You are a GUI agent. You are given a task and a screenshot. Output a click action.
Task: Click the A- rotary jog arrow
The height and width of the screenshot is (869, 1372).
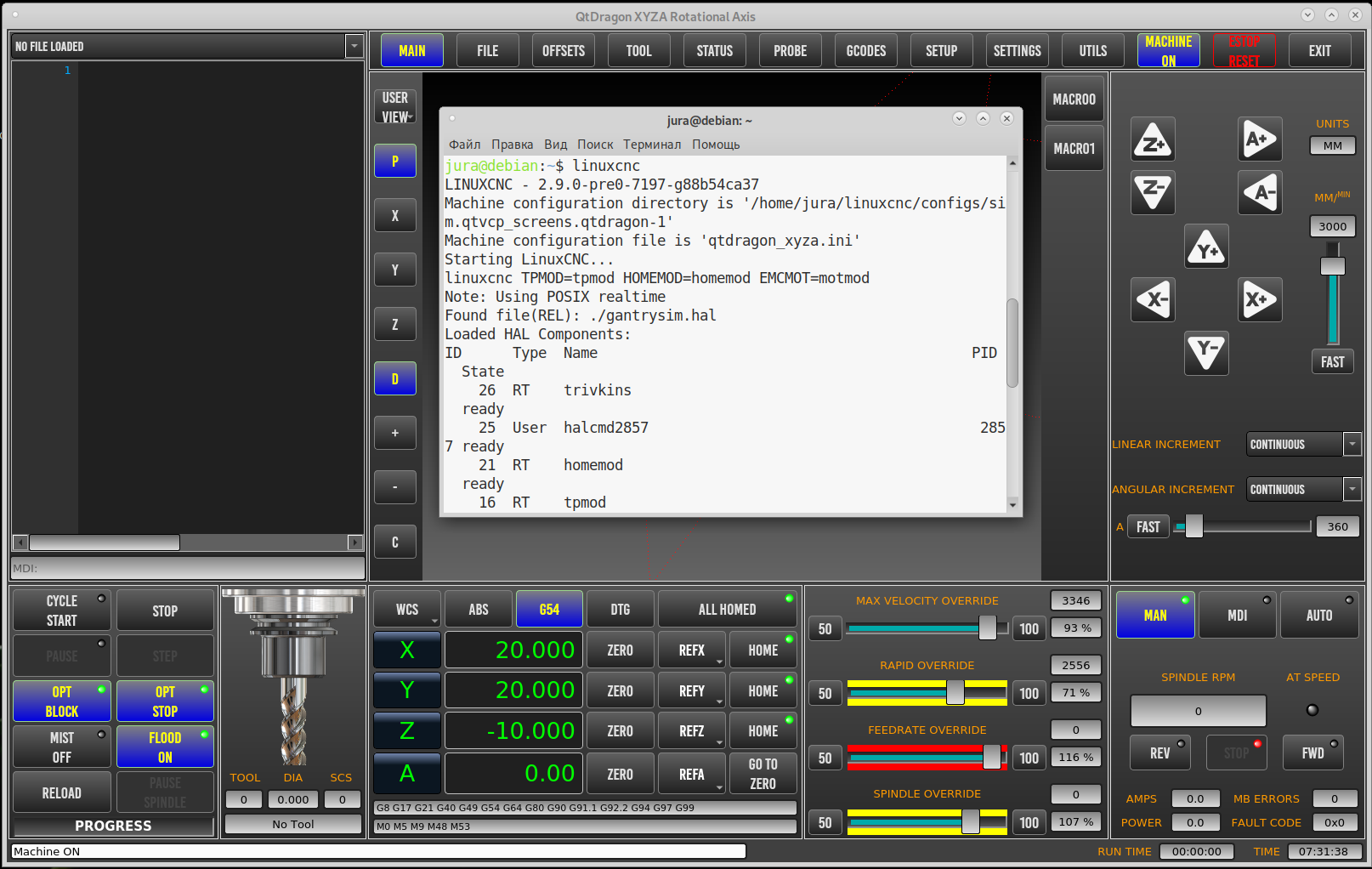click(1260, 192)
